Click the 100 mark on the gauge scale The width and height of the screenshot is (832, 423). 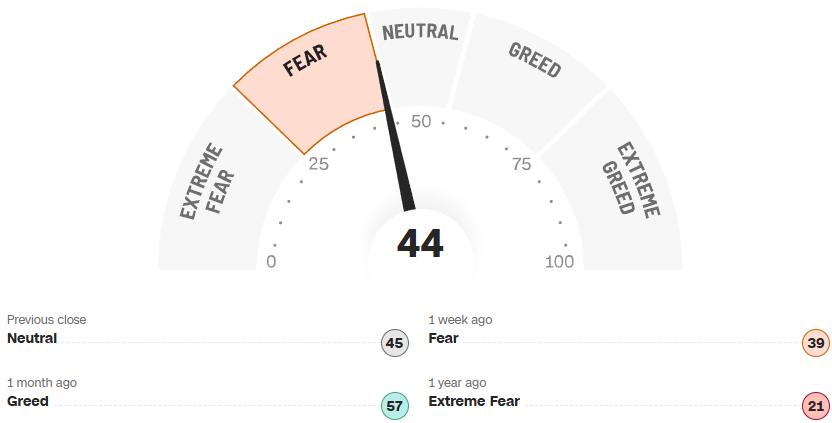[559, 263]
